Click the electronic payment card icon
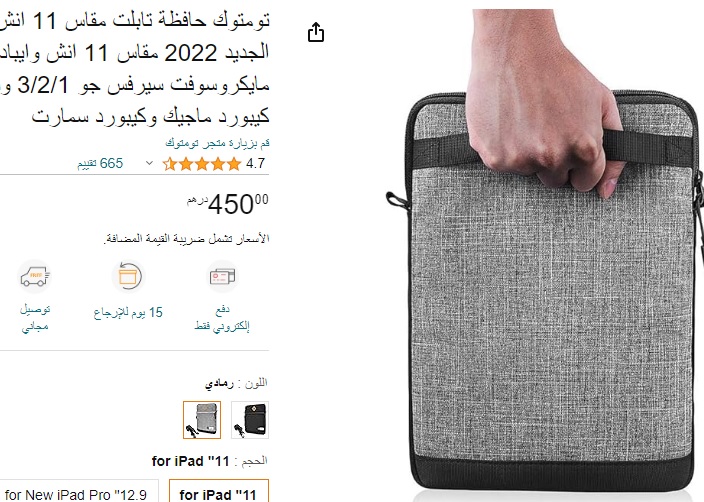This screenshot has width=704, height=502. [x=222, y=276]
